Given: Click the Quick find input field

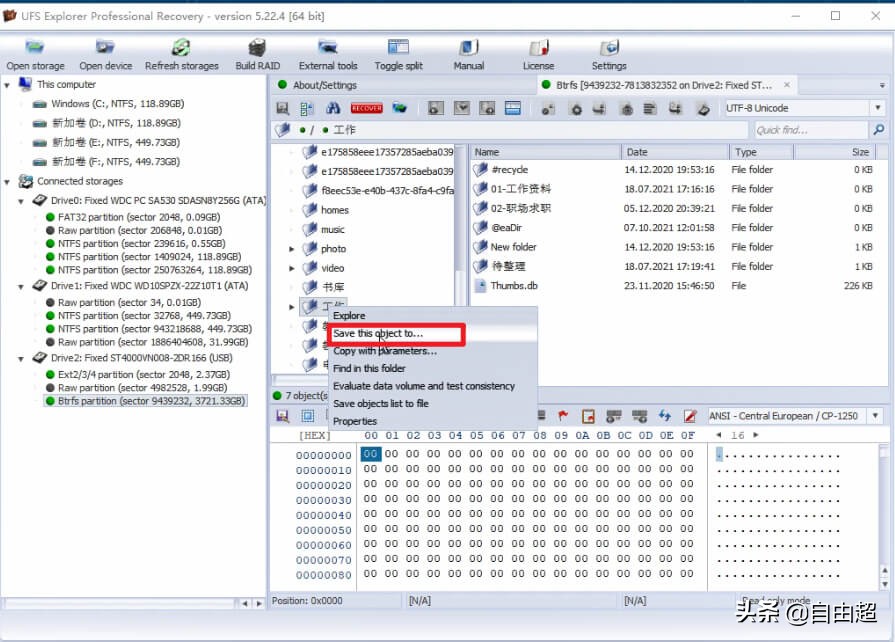Looking at the screenshot, I should (811, 130).
